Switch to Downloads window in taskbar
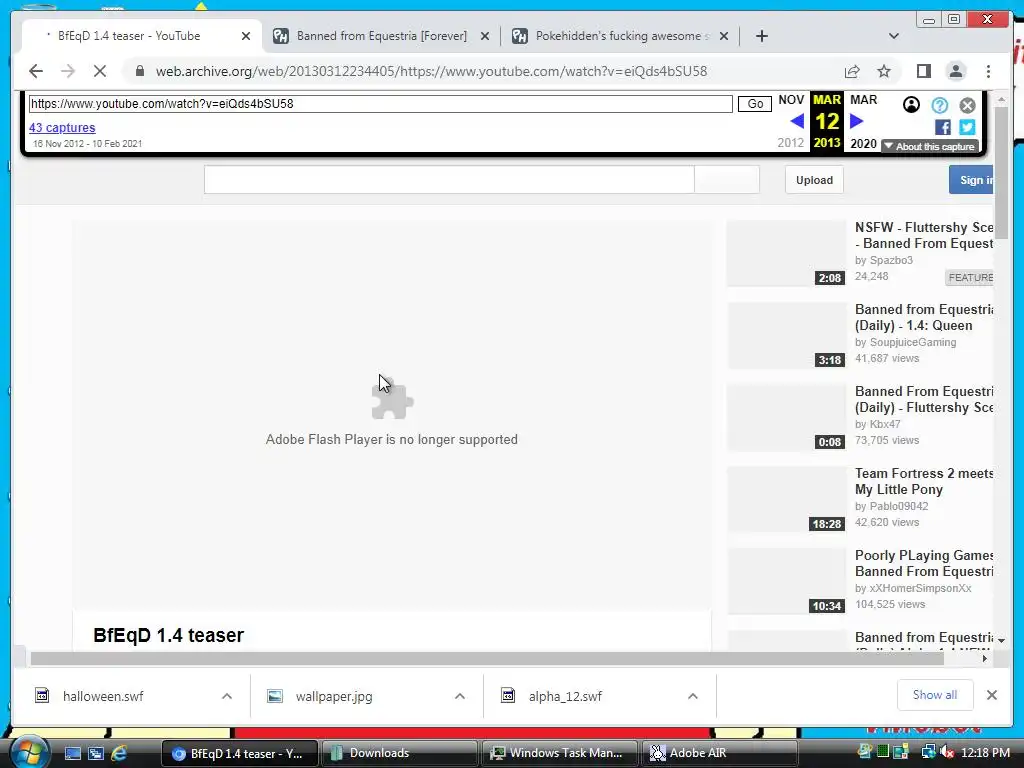This screenshot has width=1024, height=768. click(x=398, y=753)
